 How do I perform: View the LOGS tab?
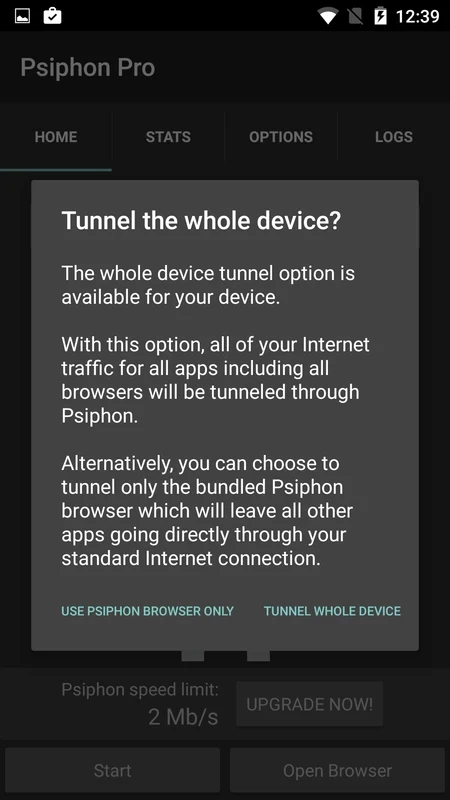394,137
